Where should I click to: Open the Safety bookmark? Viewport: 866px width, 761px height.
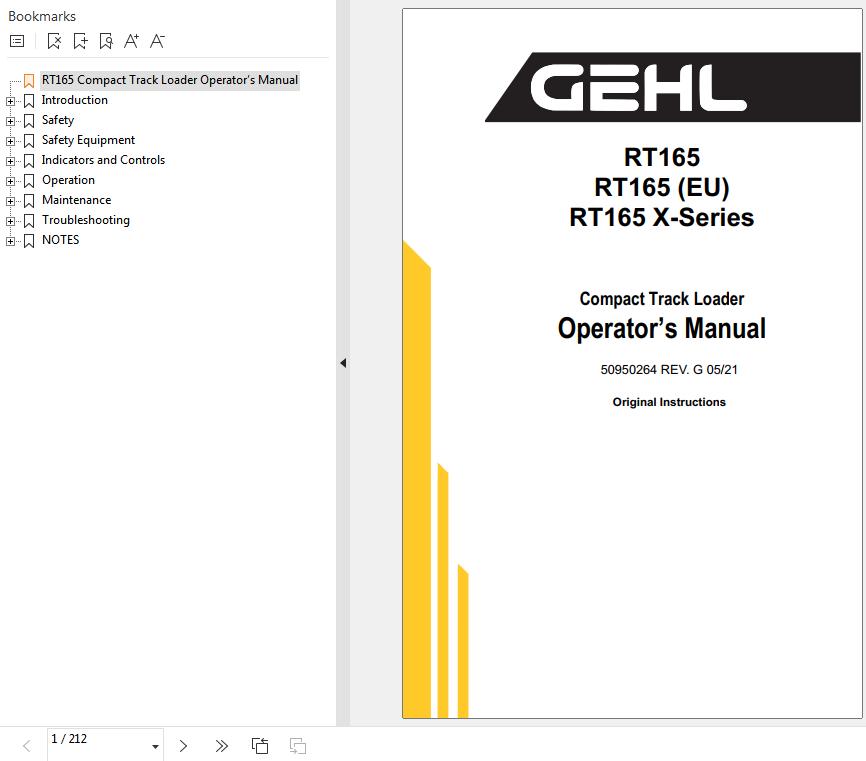pos(57,120)
